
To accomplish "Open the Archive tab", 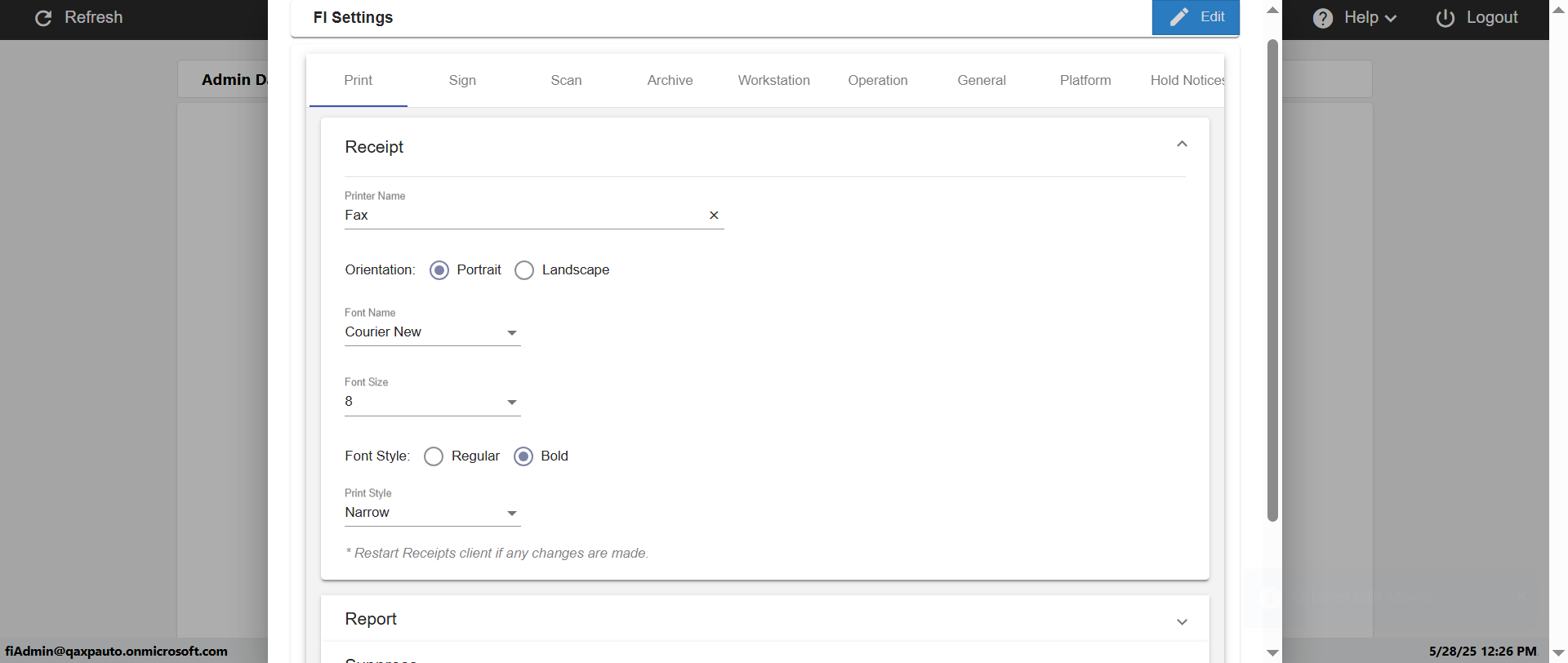I will [x=670, y=80].
